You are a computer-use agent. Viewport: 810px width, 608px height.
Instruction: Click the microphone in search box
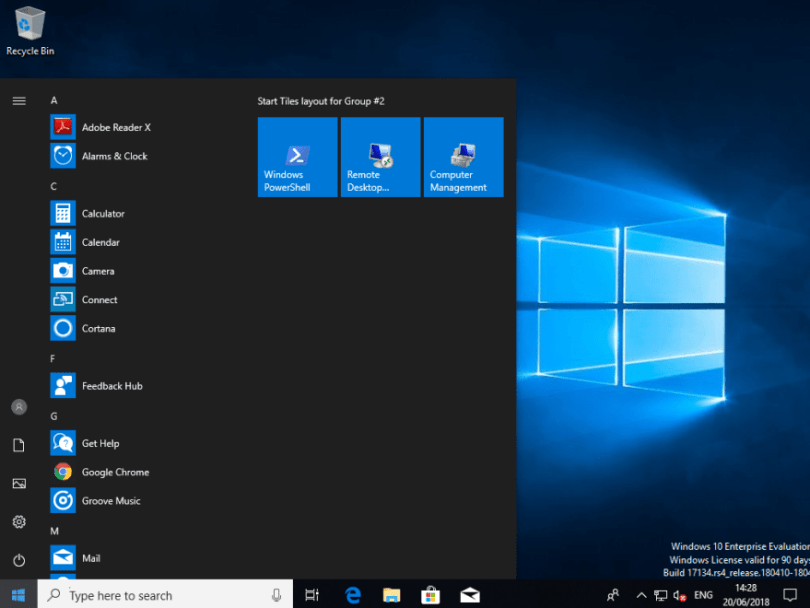click(277, 596)
